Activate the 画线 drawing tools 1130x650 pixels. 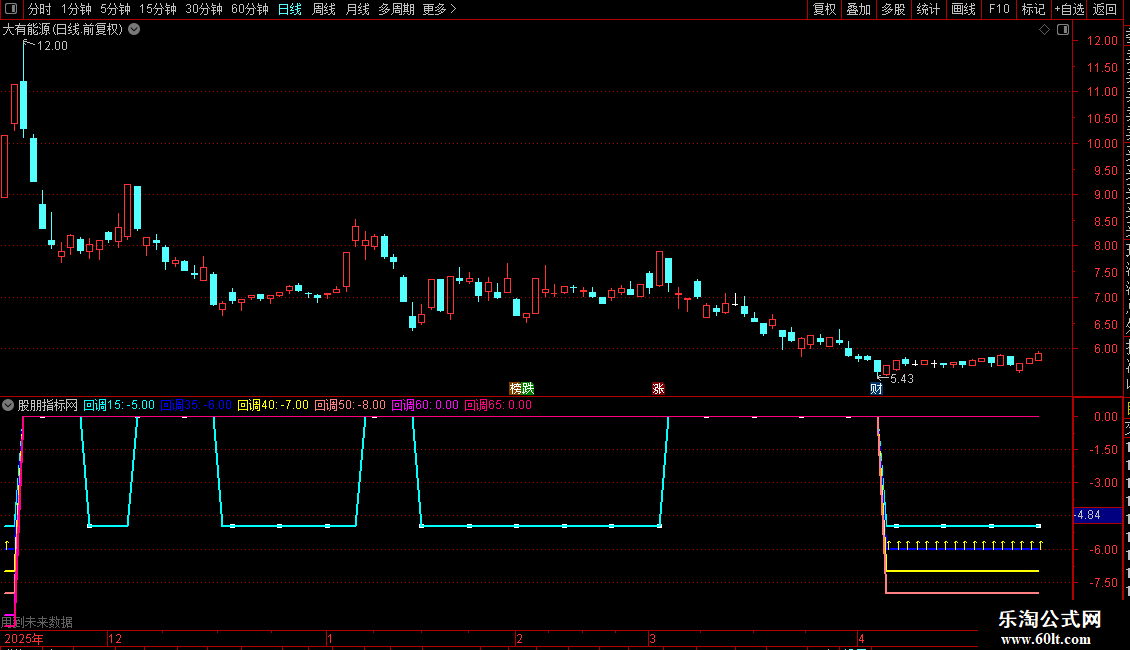point(963,9)
